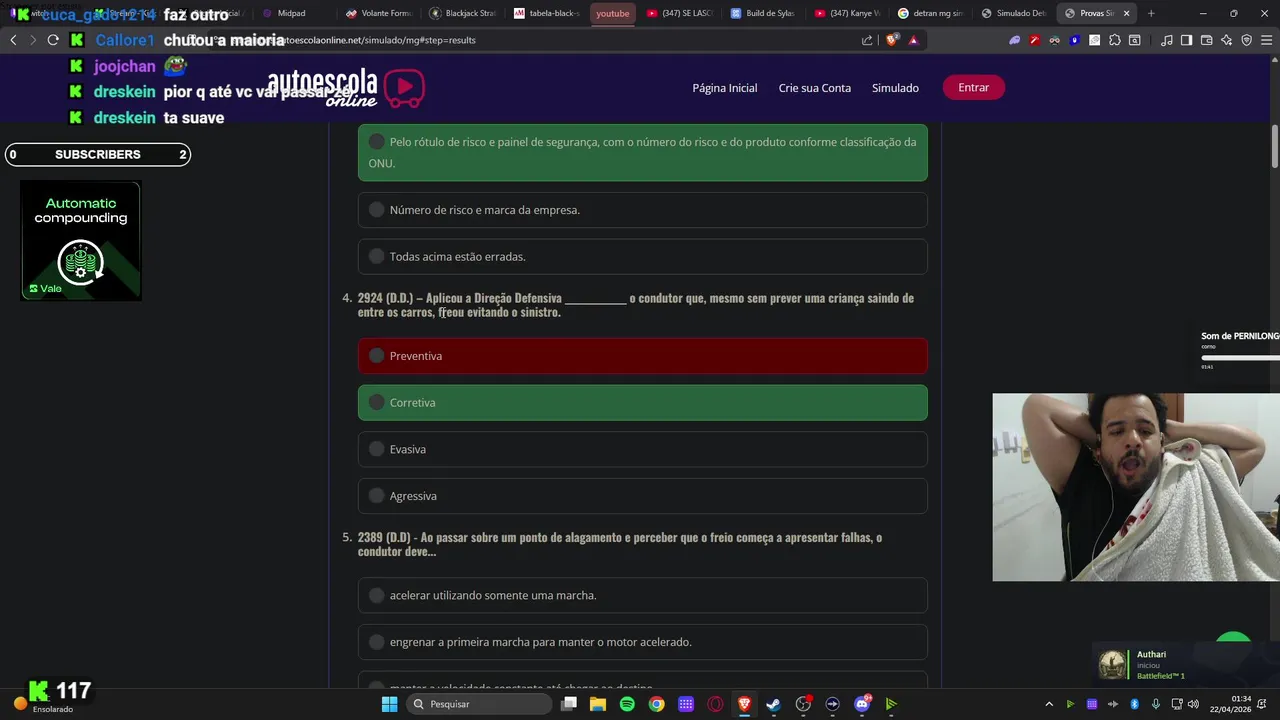The height and width of the screenshot is (720, 1280).
Task: Switch to 'Simulado Detr' tab
Action: tap(1014, 13)
